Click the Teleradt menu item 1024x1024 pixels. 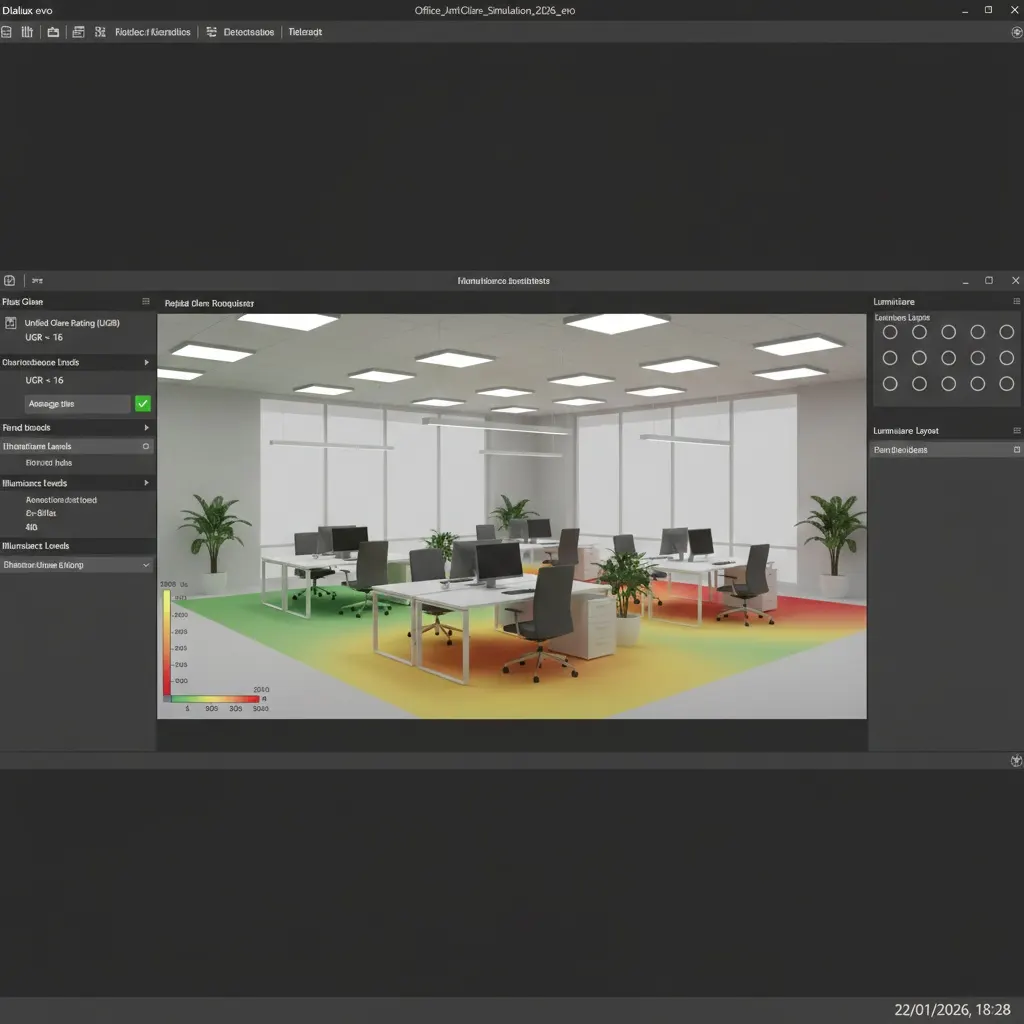(305, 31)
